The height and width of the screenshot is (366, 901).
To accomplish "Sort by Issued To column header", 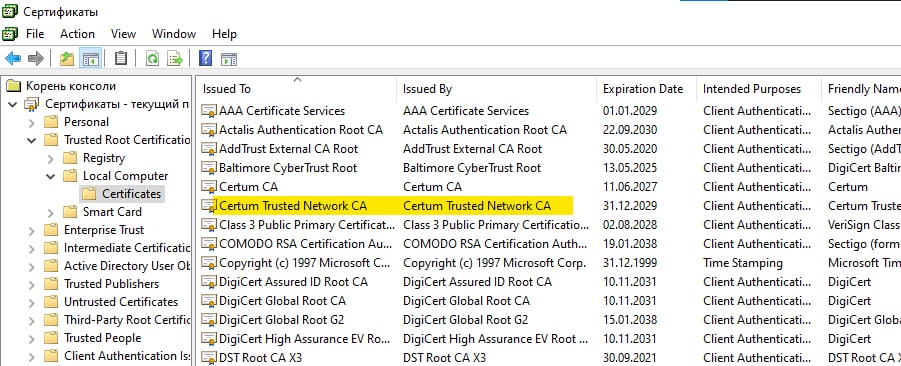I will click(x=297, y=89).
